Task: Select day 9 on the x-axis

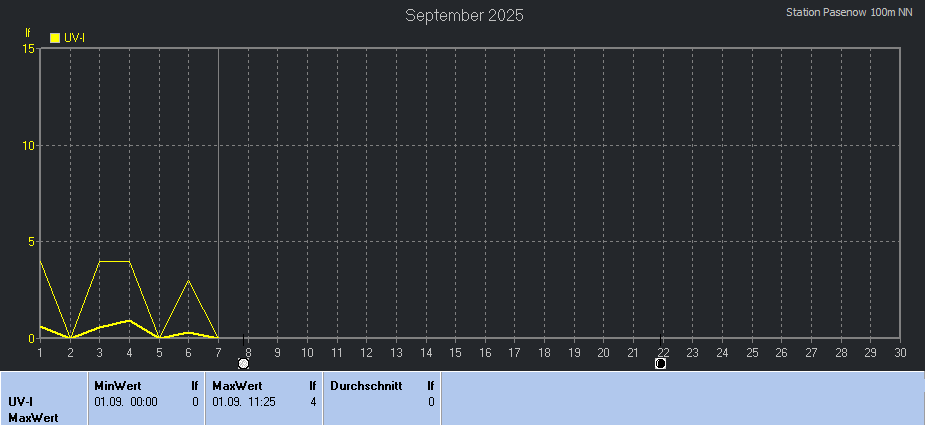Action: coord(277,352)
